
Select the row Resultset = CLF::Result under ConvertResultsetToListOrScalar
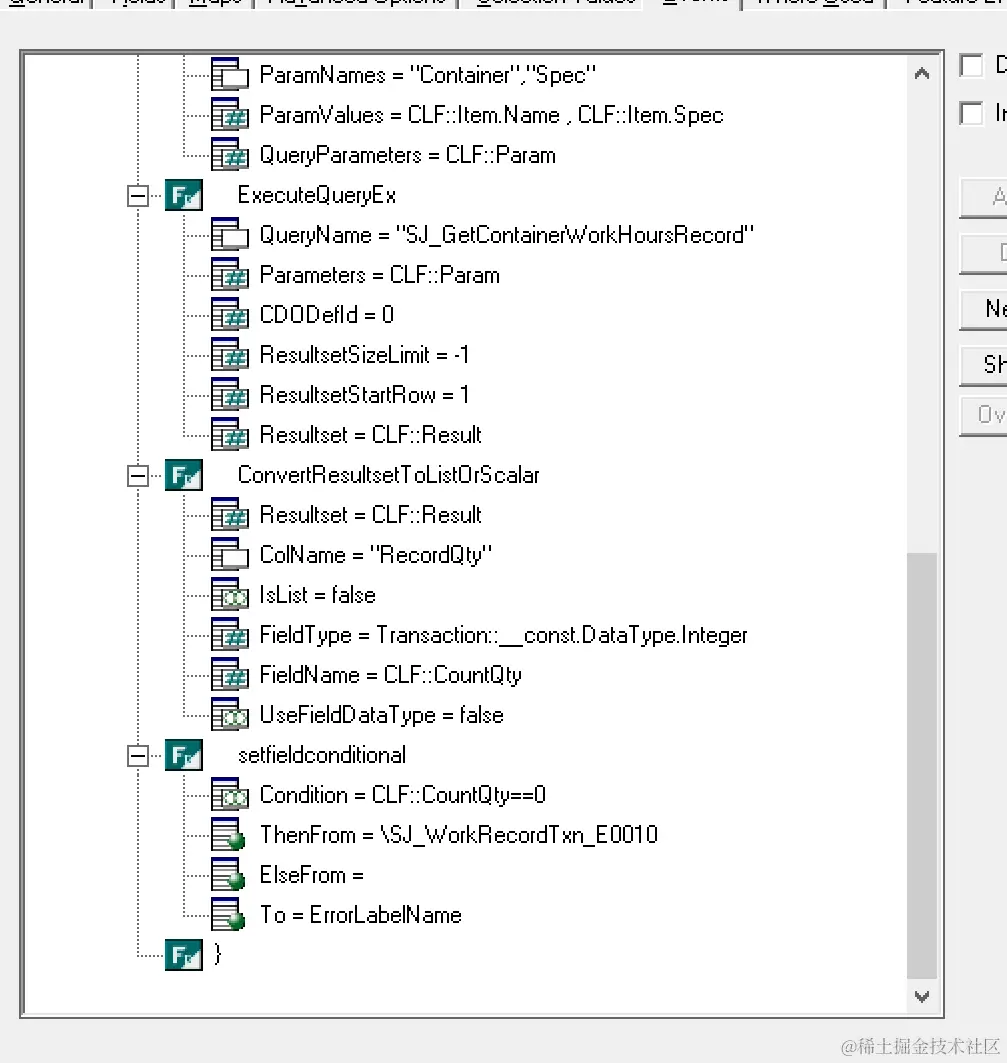pyautogui.click(x=370, y=515)
